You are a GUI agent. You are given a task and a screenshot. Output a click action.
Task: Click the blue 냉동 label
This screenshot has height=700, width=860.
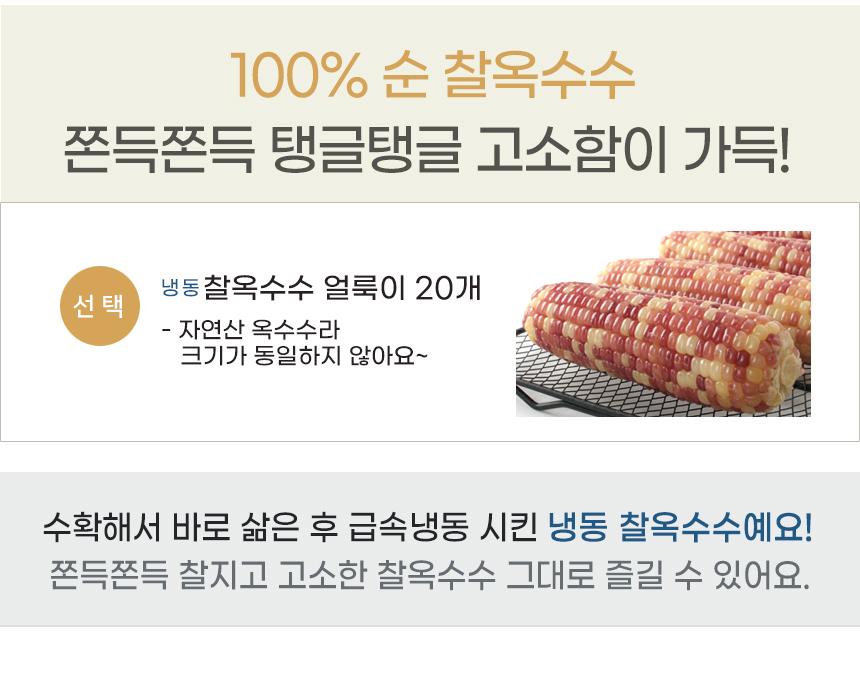pyautogui.click(x=181, y=289)
